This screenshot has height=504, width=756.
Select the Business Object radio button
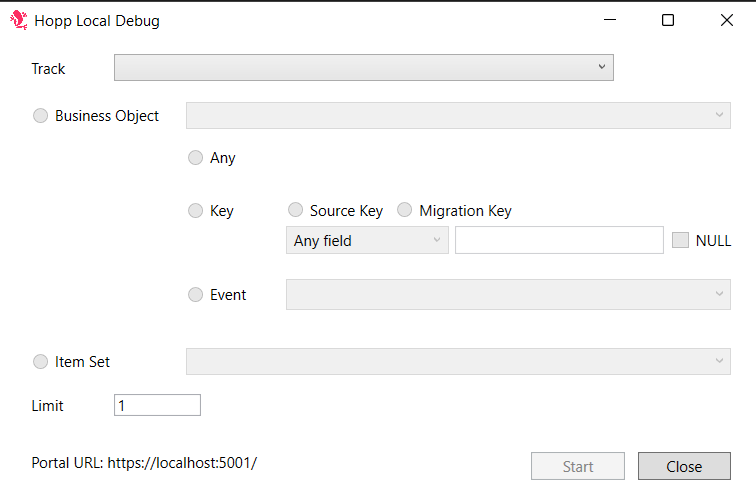tap(41, 116)
